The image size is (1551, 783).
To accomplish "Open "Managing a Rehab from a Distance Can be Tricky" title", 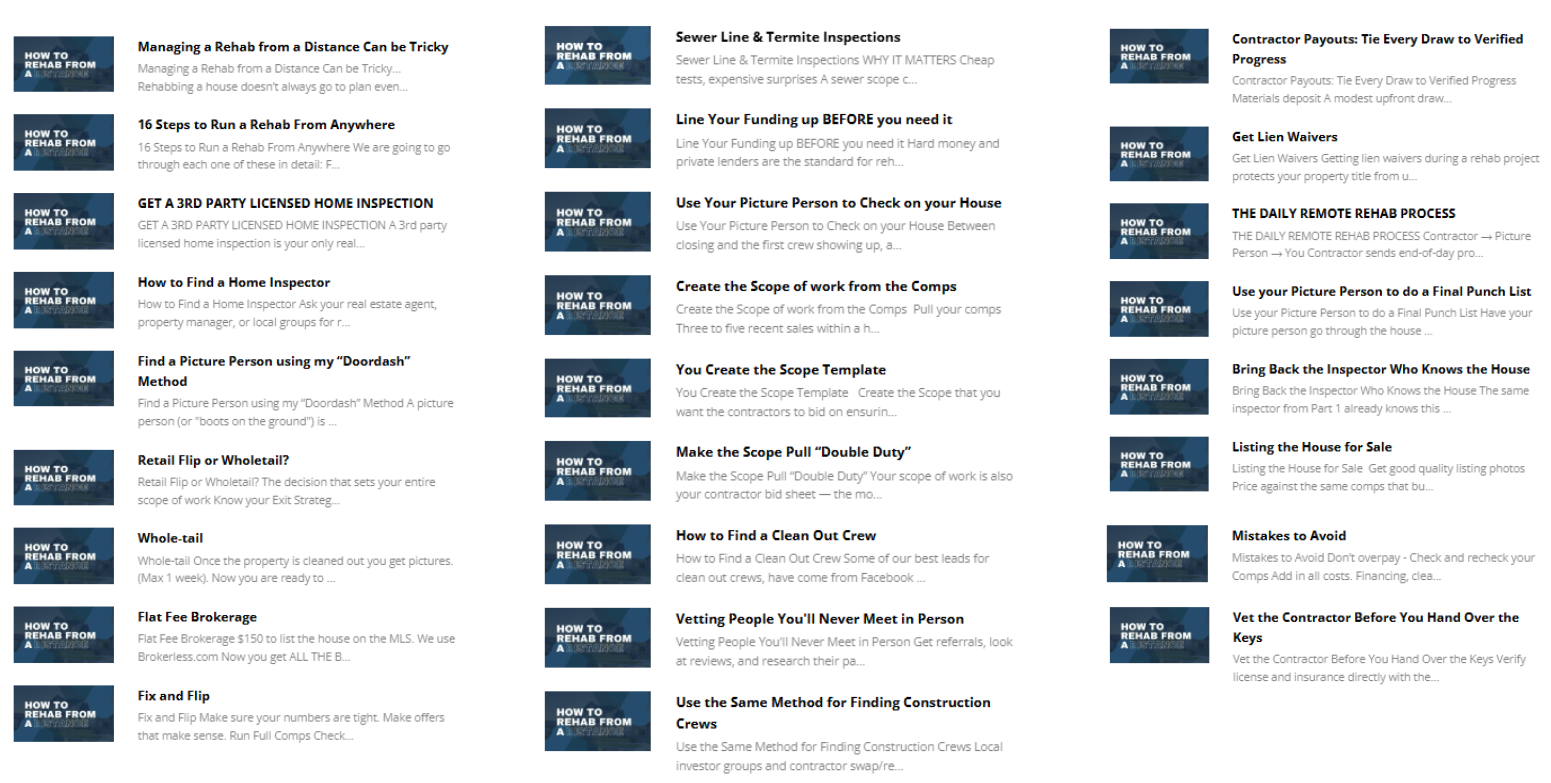I will (293, 47).
